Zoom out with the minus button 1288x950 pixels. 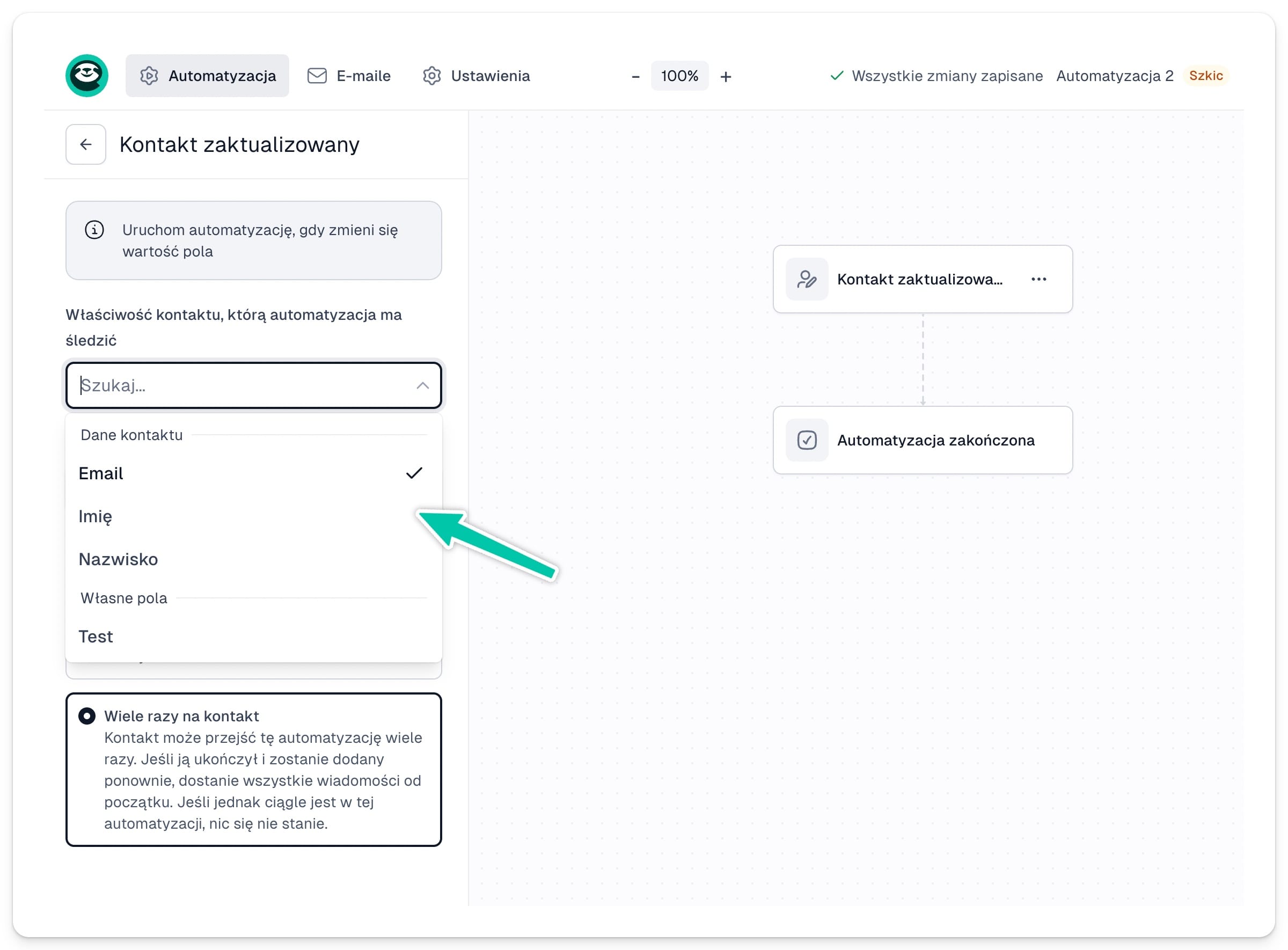pos(635,76)
